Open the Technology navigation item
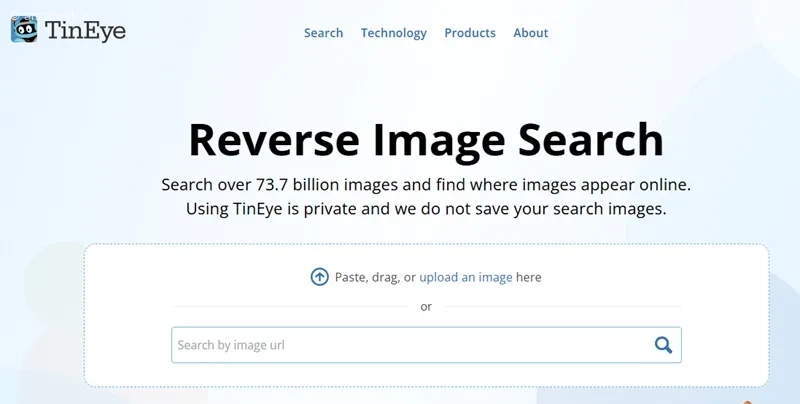 tap(393, 33)
